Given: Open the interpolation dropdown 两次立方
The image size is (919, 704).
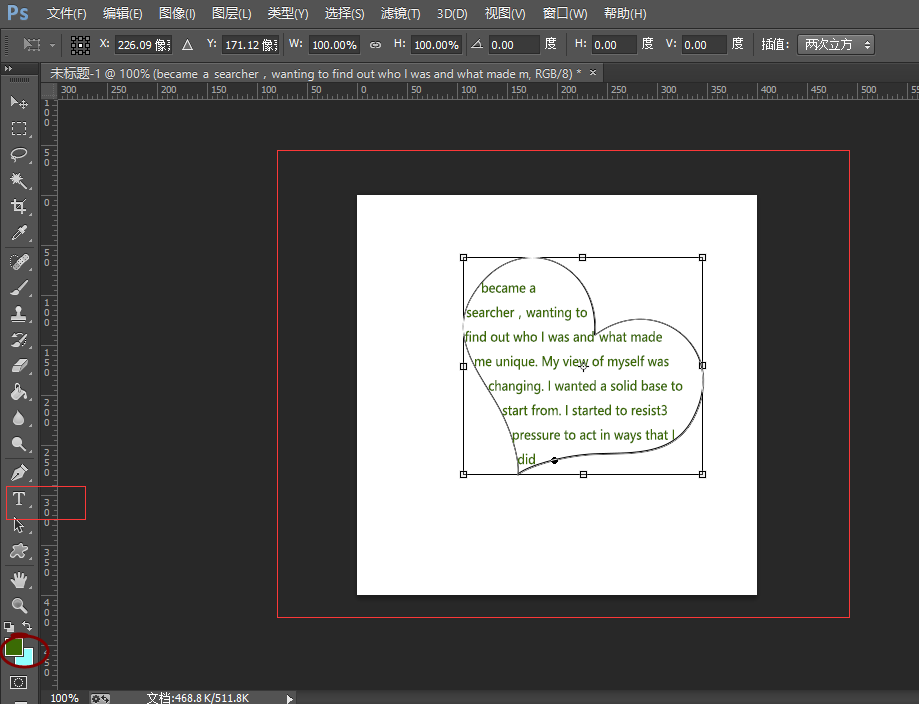Looking at the screenshot, I should point(837,45).
